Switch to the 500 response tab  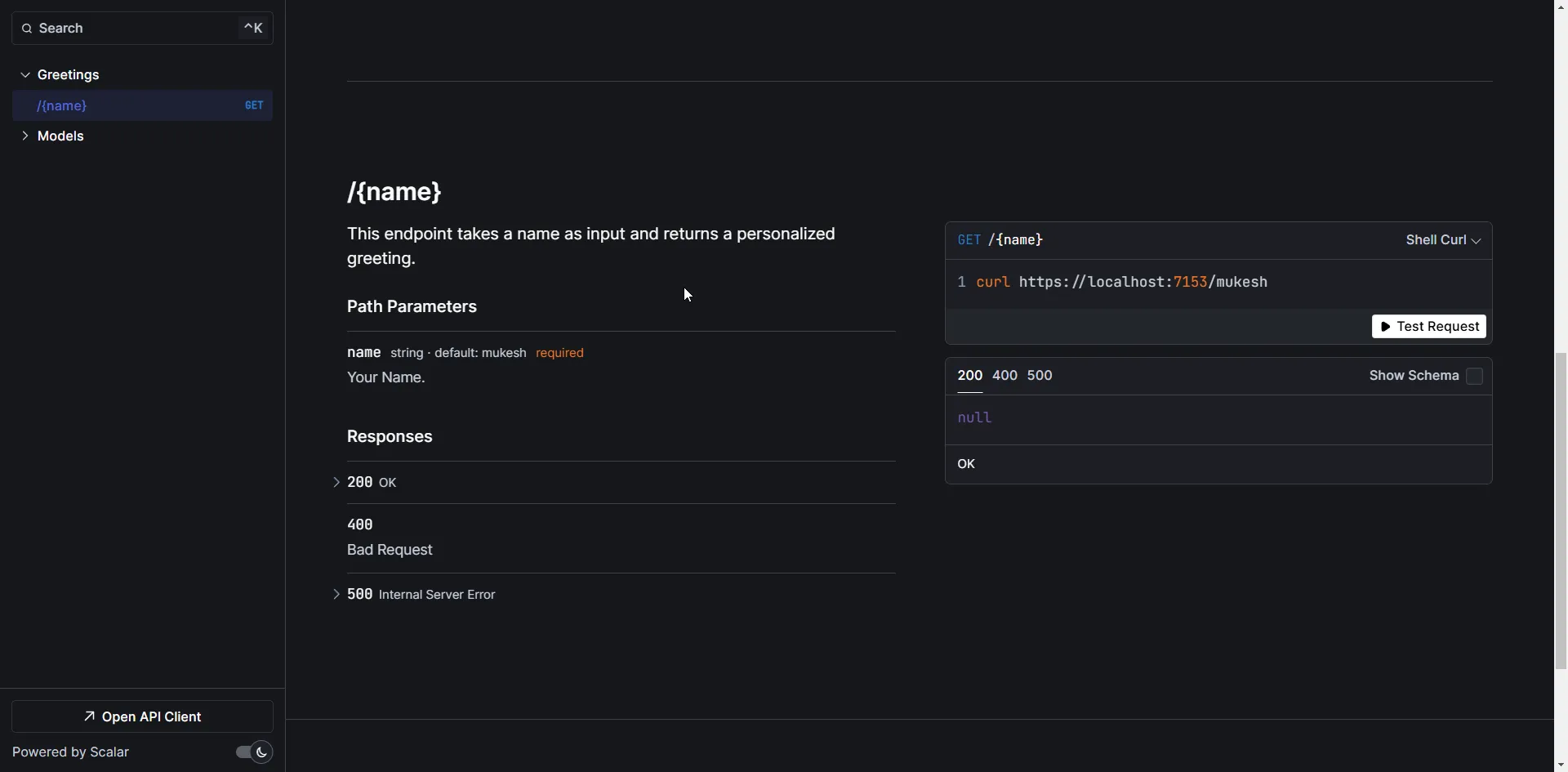coord(1039,376)
